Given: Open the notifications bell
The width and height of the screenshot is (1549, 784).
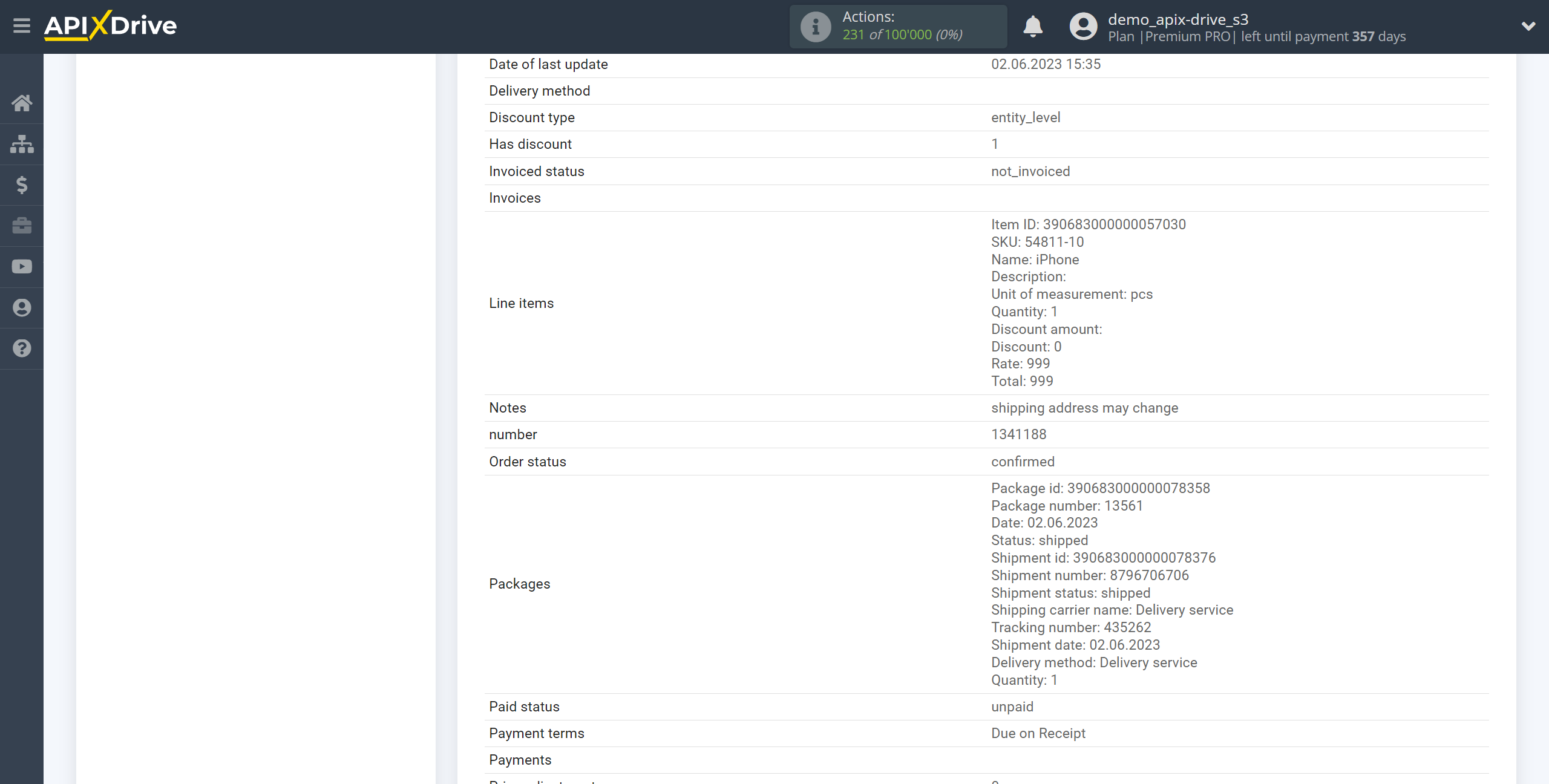Looking at the screenshot, I should point(1033,27).
